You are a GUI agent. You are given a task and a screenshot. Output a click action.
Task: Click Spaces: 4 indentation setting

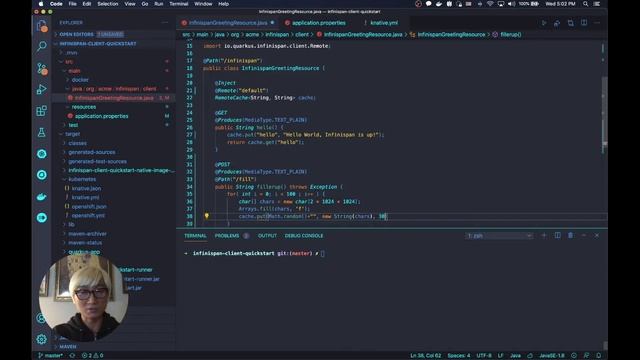tap(458, 356)
